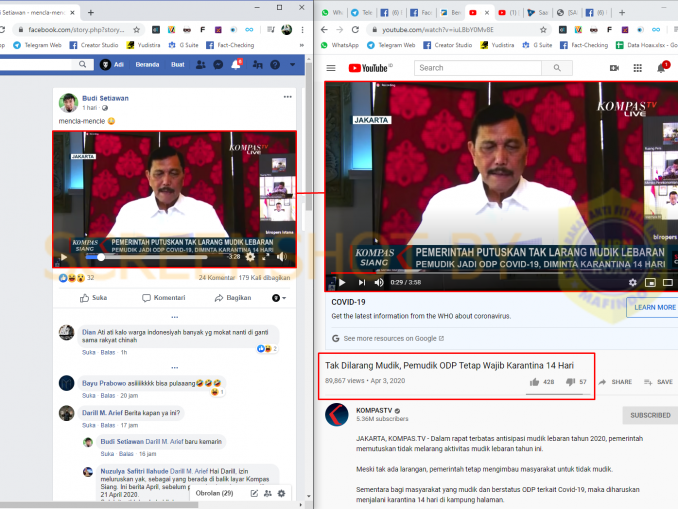Open Facebook notifications bell
This screenshot has width=678, height=509.
(236, 64)
